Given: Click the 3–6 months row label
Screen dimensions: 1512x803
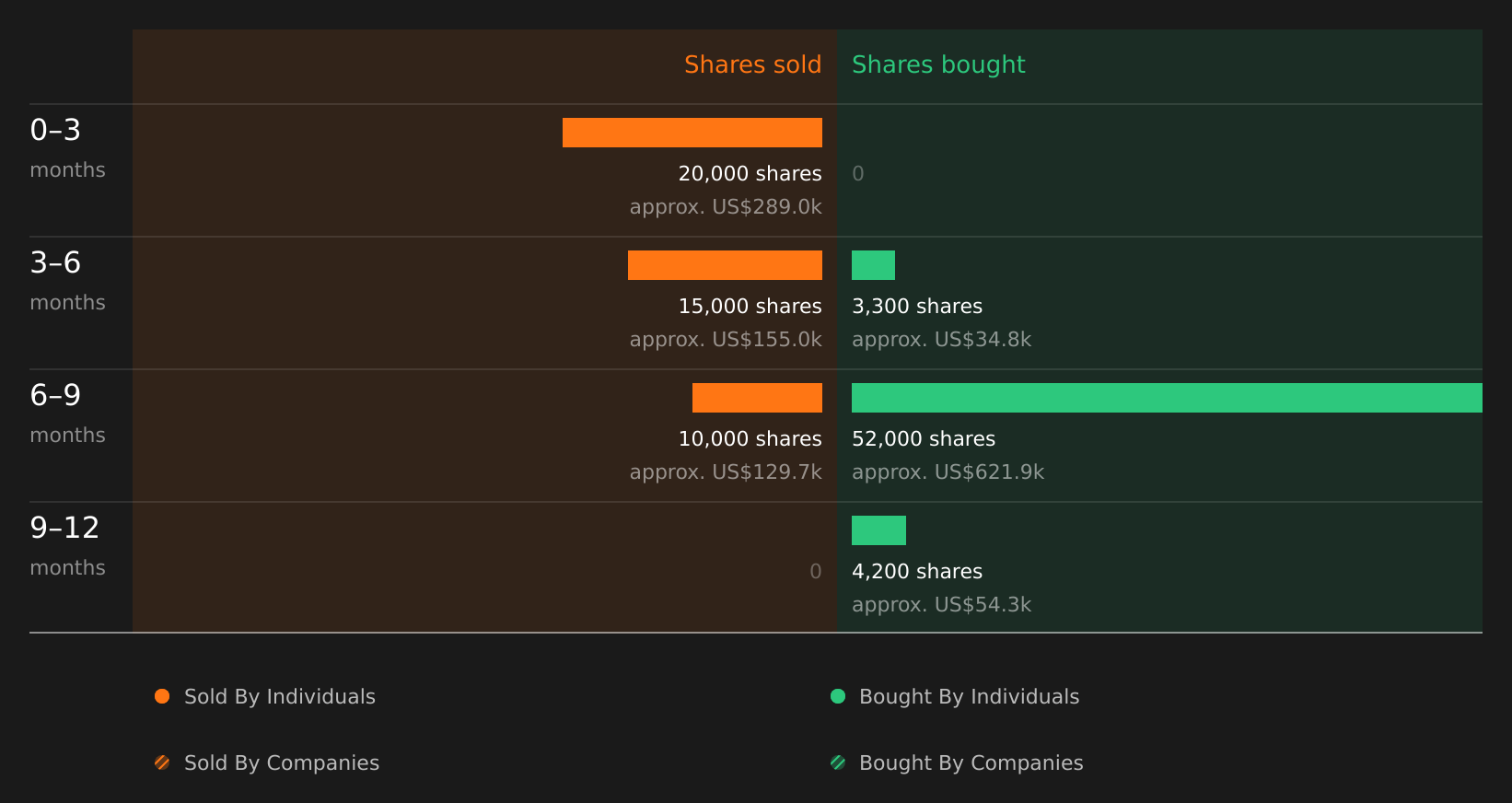Looking at the screenshot, I should point(67,281).
